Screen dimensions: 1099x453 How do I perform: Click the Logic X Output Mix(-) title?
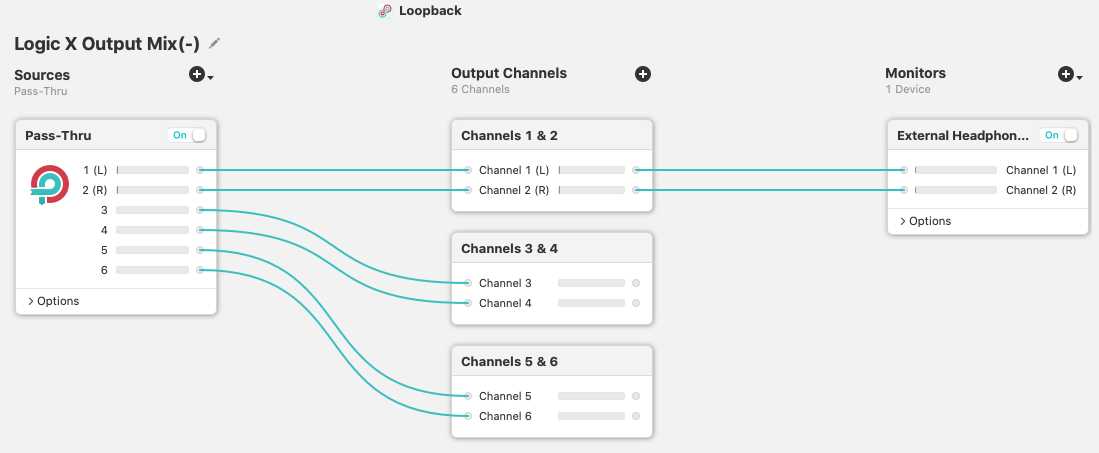point(107,44)
